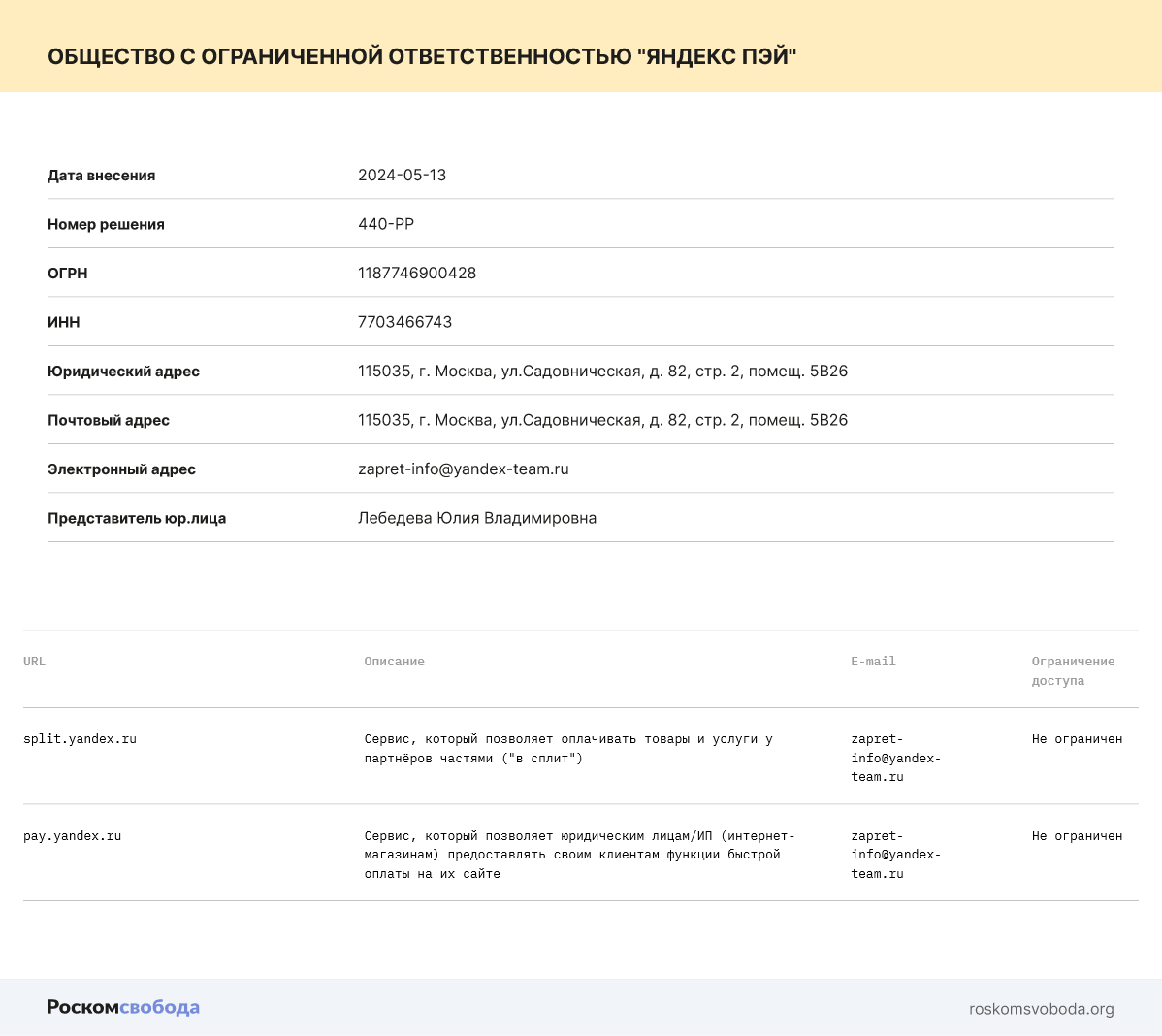Select decision number 440-РР
This screenshot has height=1036, width=1162.
(385, 224)
